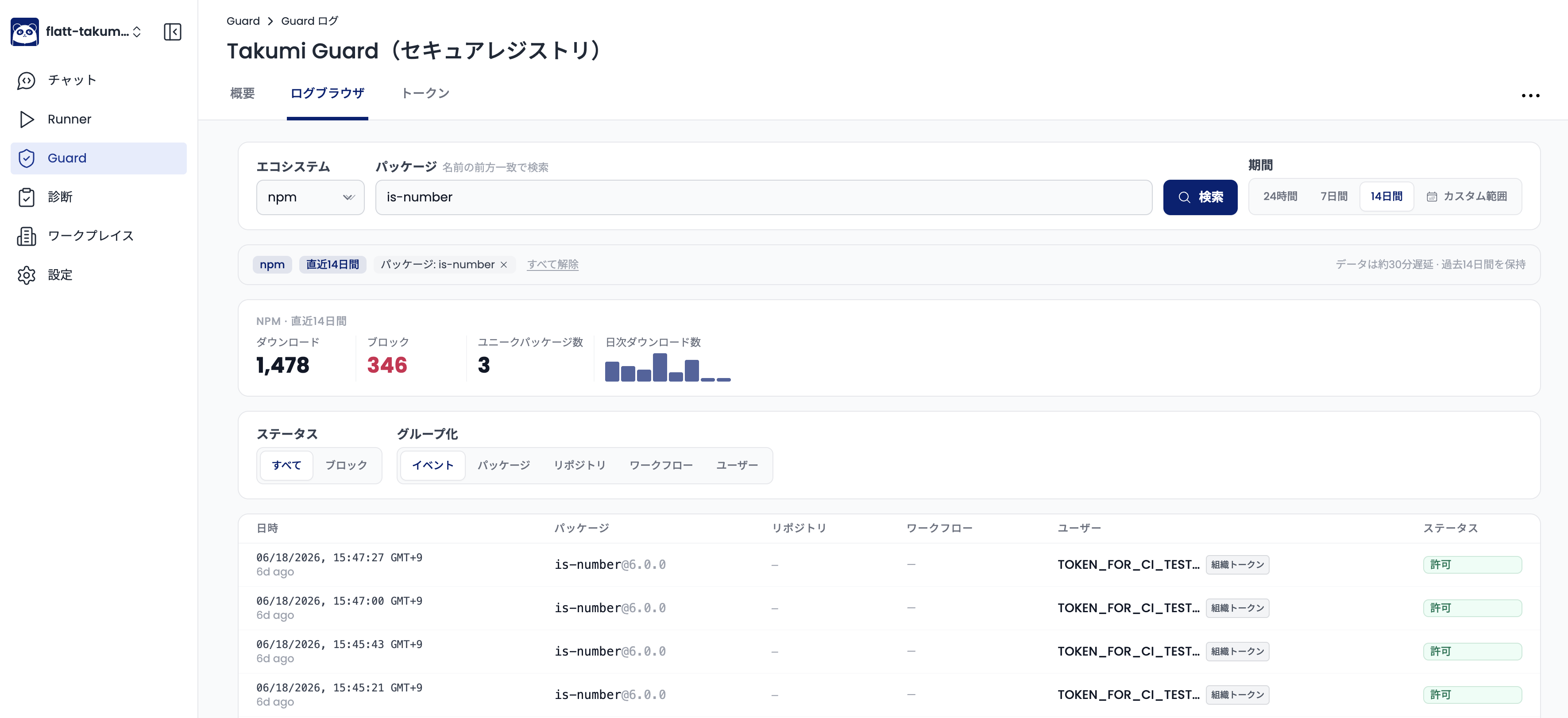The height and width of the screenshot is (718, 1568).
Task: Click the 診断 clipboard icon
Action: [26, 197]
